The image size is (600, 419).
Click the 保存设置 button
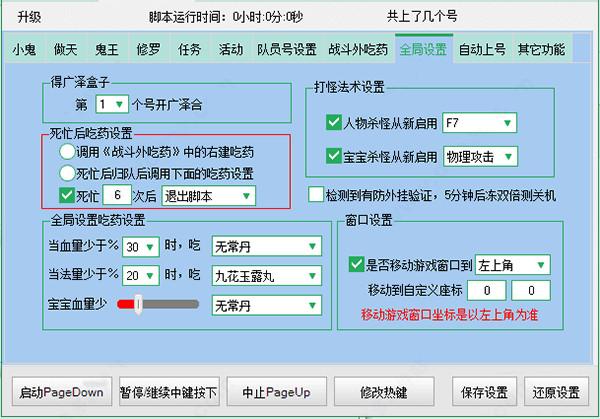pos(484,392)
